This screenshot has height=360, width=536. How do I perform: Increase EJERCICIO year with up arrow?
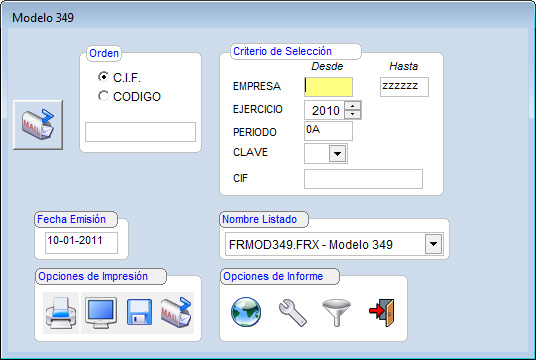point(352,106)
